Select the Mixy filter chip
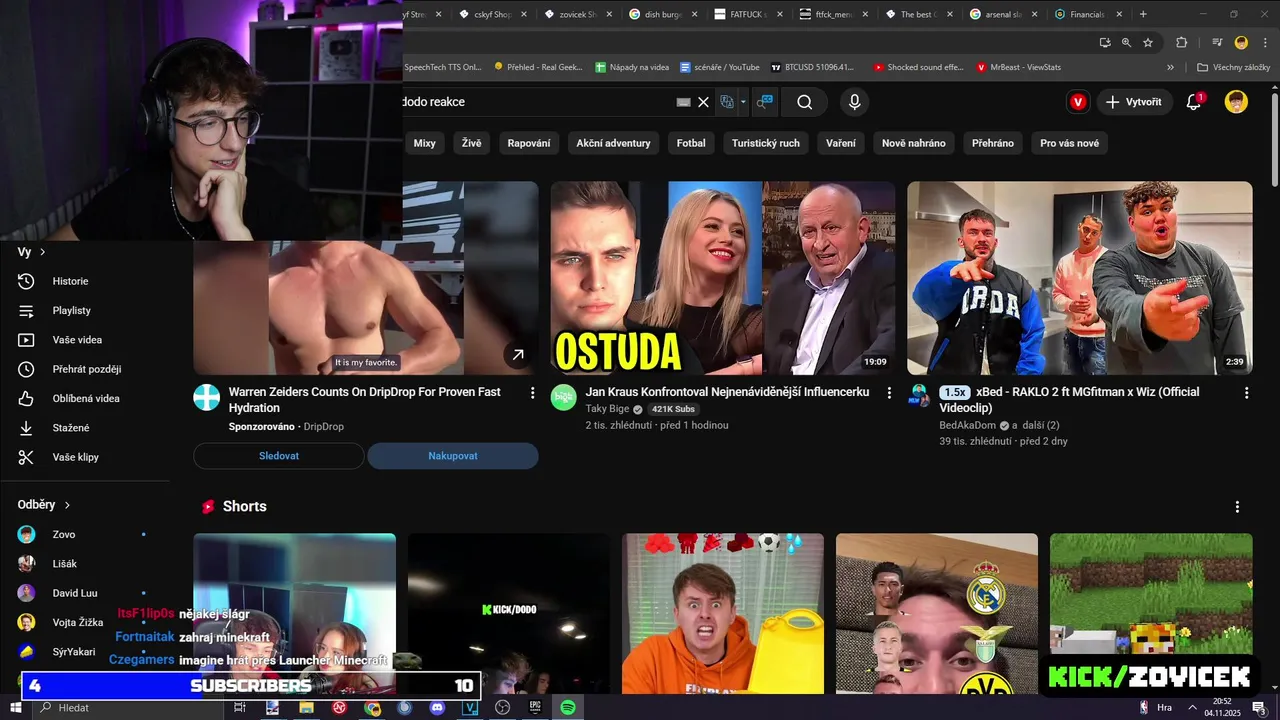 [425, 143]
